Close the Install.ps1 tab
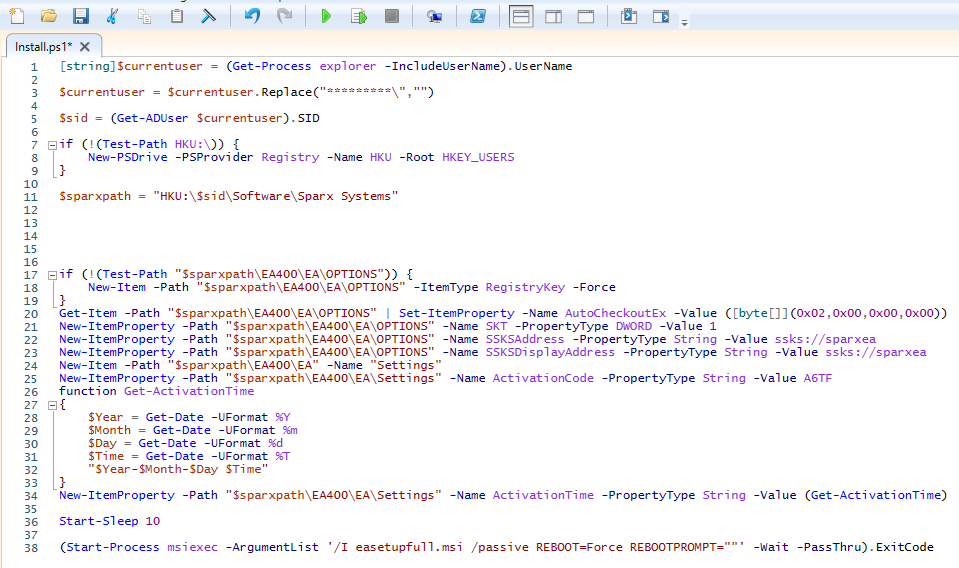959x568 pixels. (x=85, y=47)
